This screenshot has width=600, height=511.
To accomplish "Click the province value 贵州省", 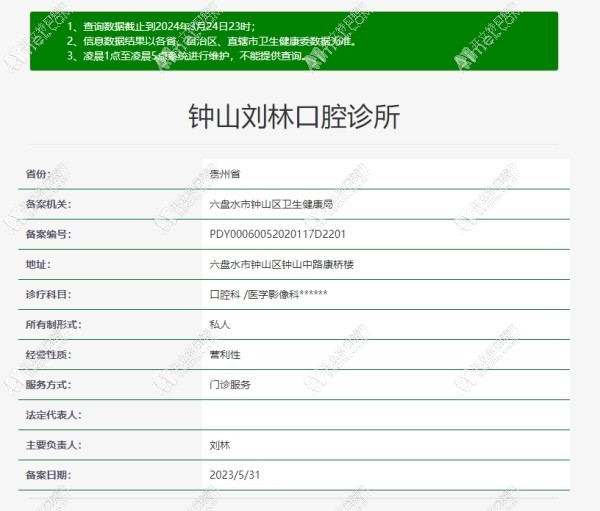I will click(224, 174).
